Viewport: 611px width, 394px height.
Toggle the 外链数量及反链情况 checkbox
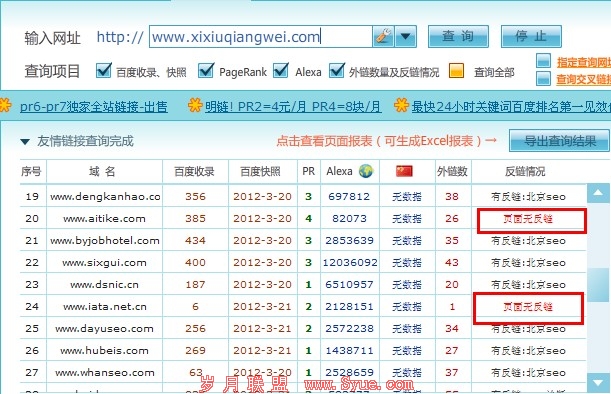point(337,71)
